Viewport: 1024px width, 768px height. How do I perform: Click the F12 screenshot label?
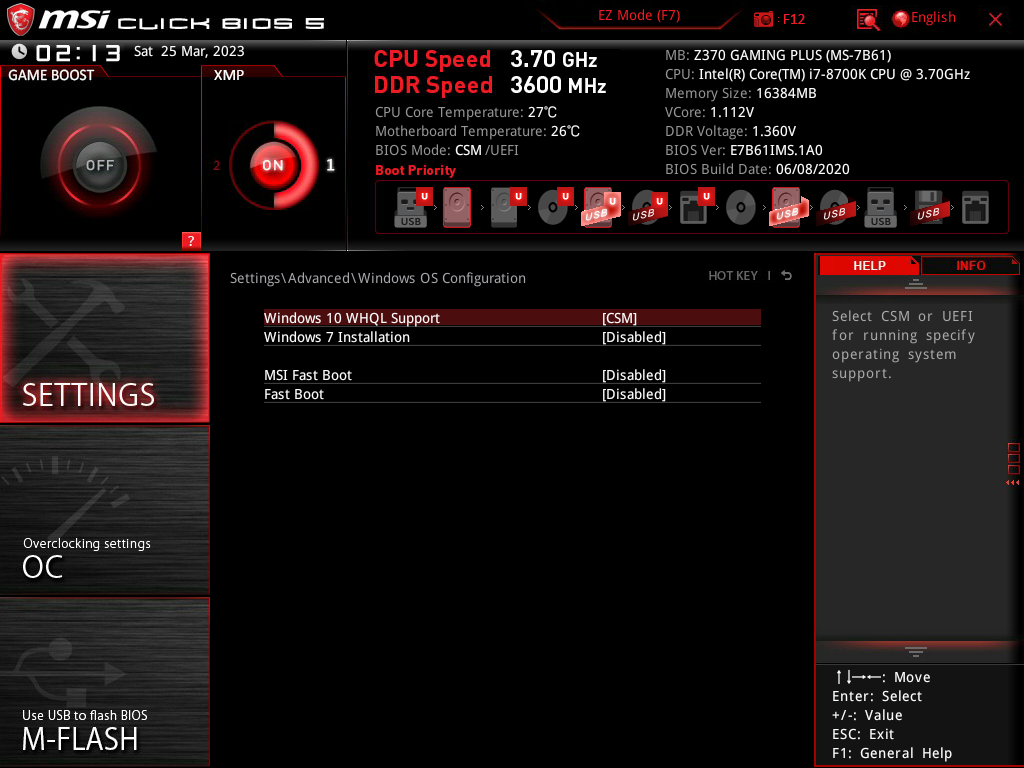pyautogui.click(x=793, y=19)
